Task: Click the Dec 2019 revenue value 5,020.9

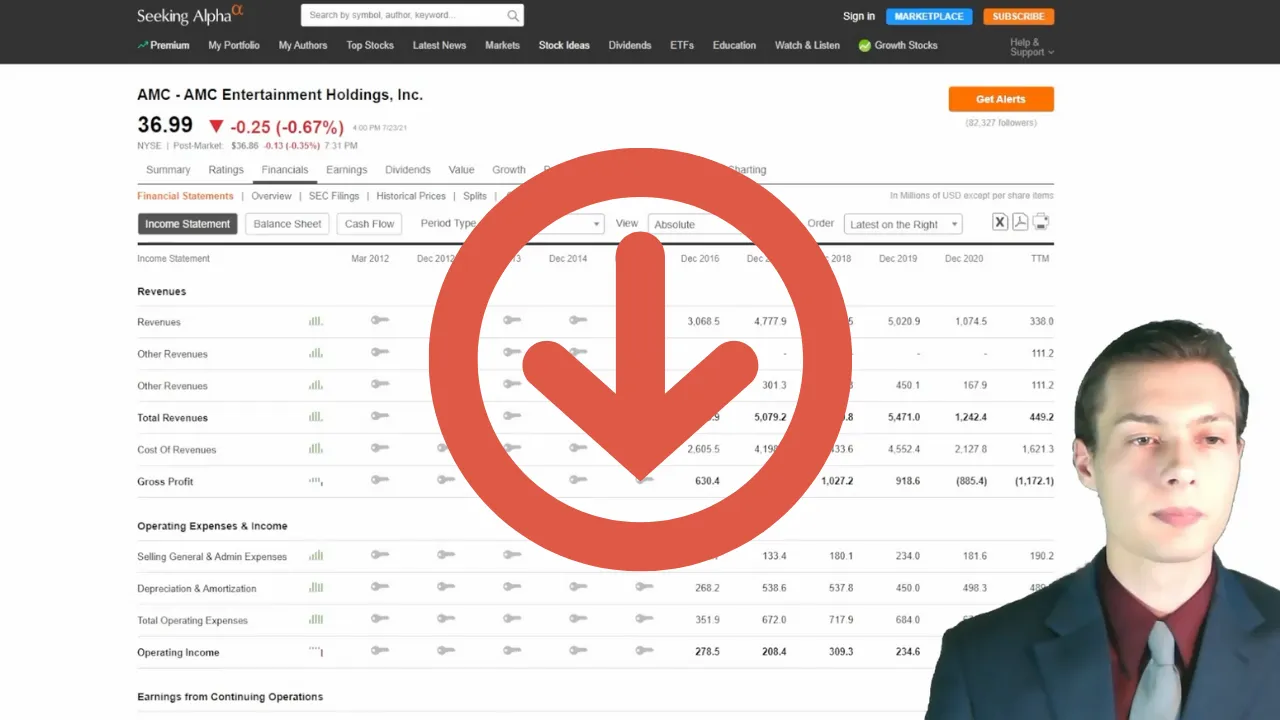Action: click(903, 321)
